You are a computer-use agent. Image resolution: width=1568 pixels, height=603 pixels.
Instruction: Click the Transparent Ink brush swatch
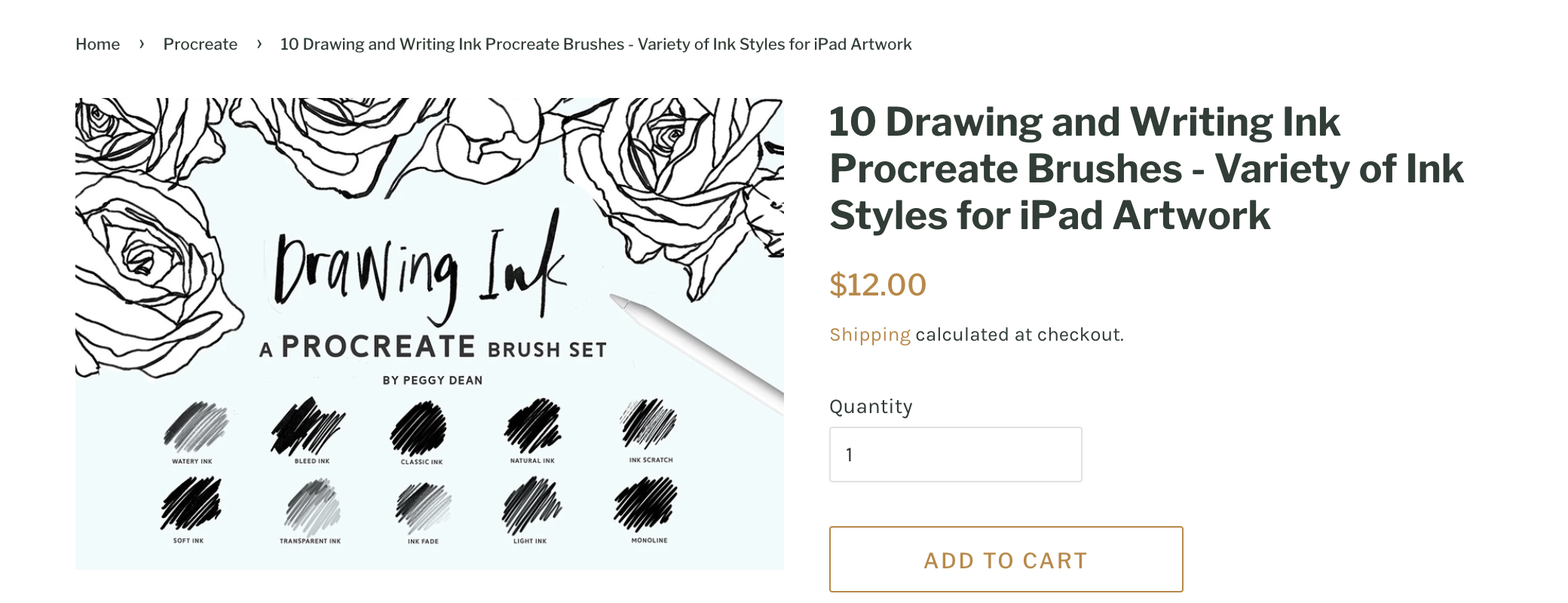tap(312, 506)
